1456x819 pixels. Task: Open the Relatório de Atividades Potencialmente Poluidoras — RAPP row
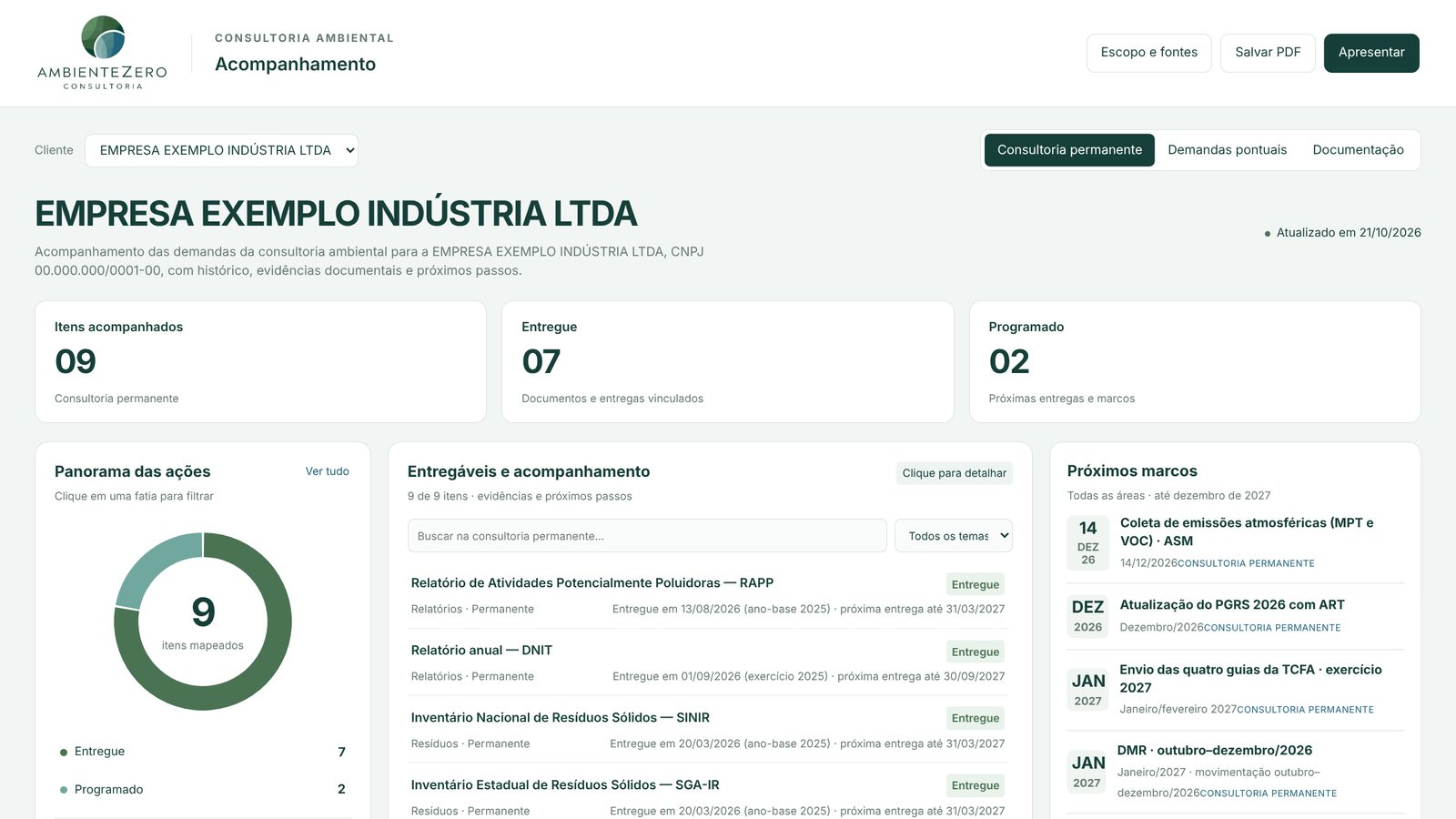pos(708,595)
